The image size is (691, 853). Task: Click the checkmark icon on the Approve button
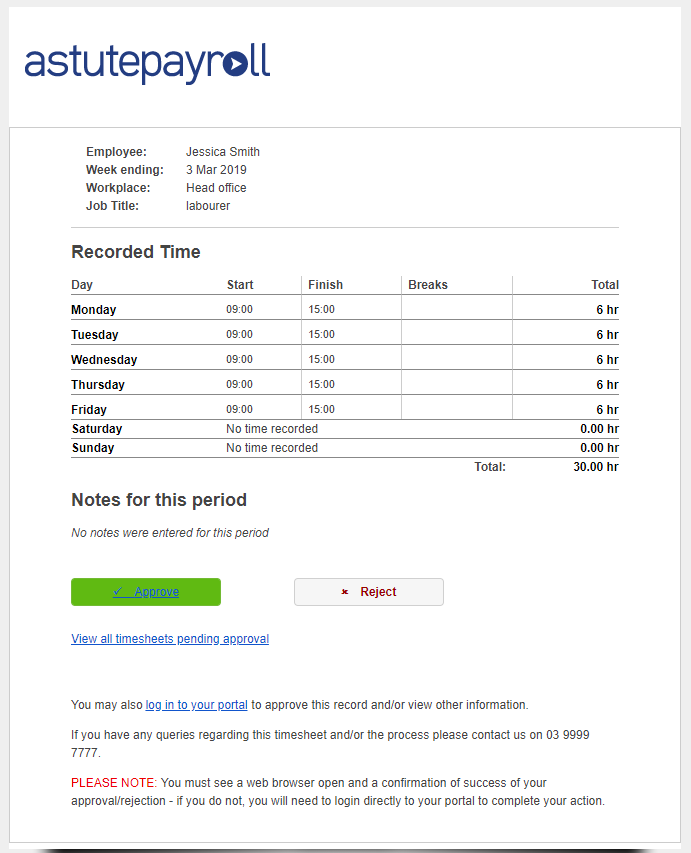pyautogui.click(x=116, y=591)
